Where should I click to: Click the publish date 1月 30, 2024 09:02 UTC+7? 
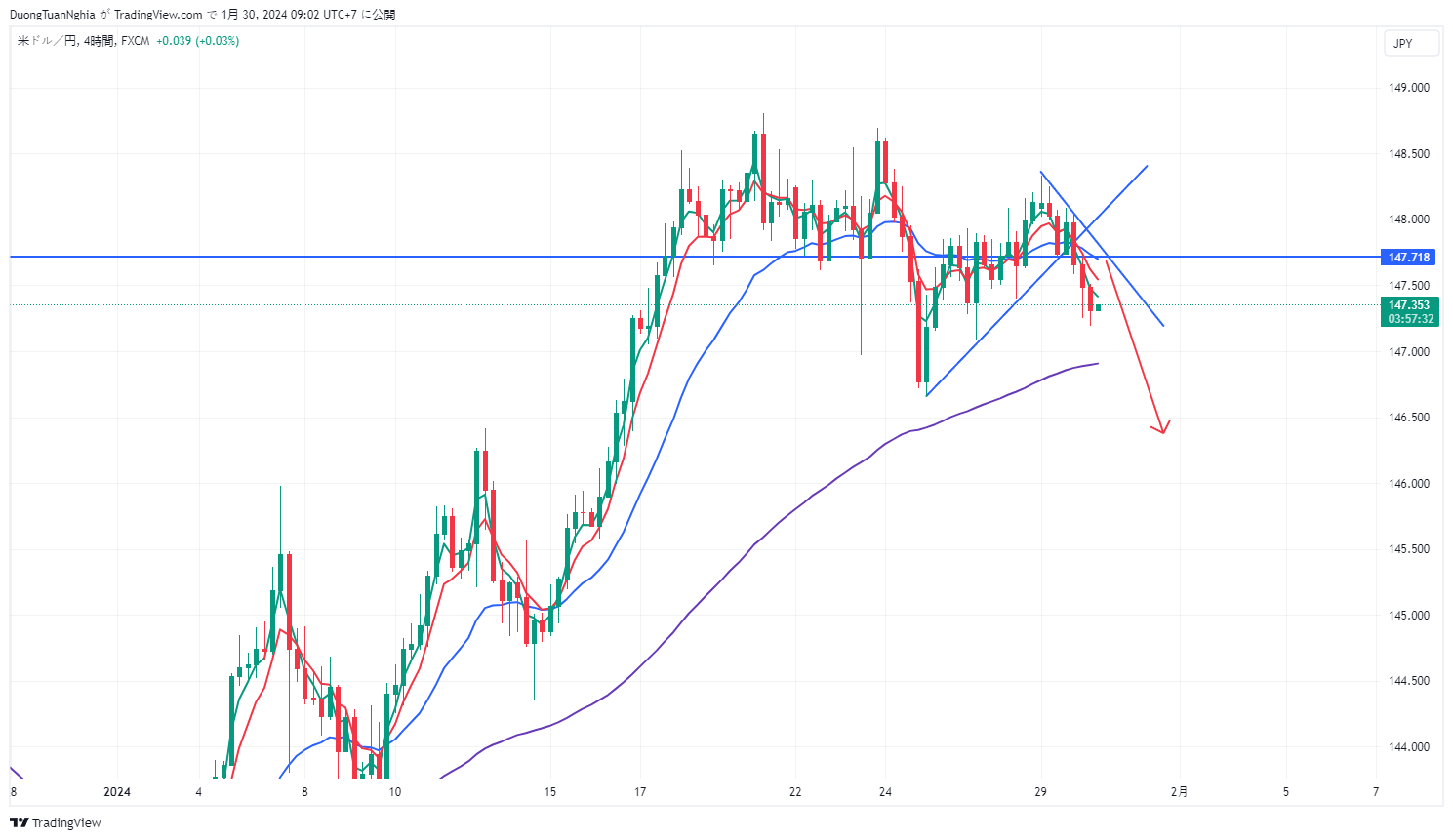point(289,15)
